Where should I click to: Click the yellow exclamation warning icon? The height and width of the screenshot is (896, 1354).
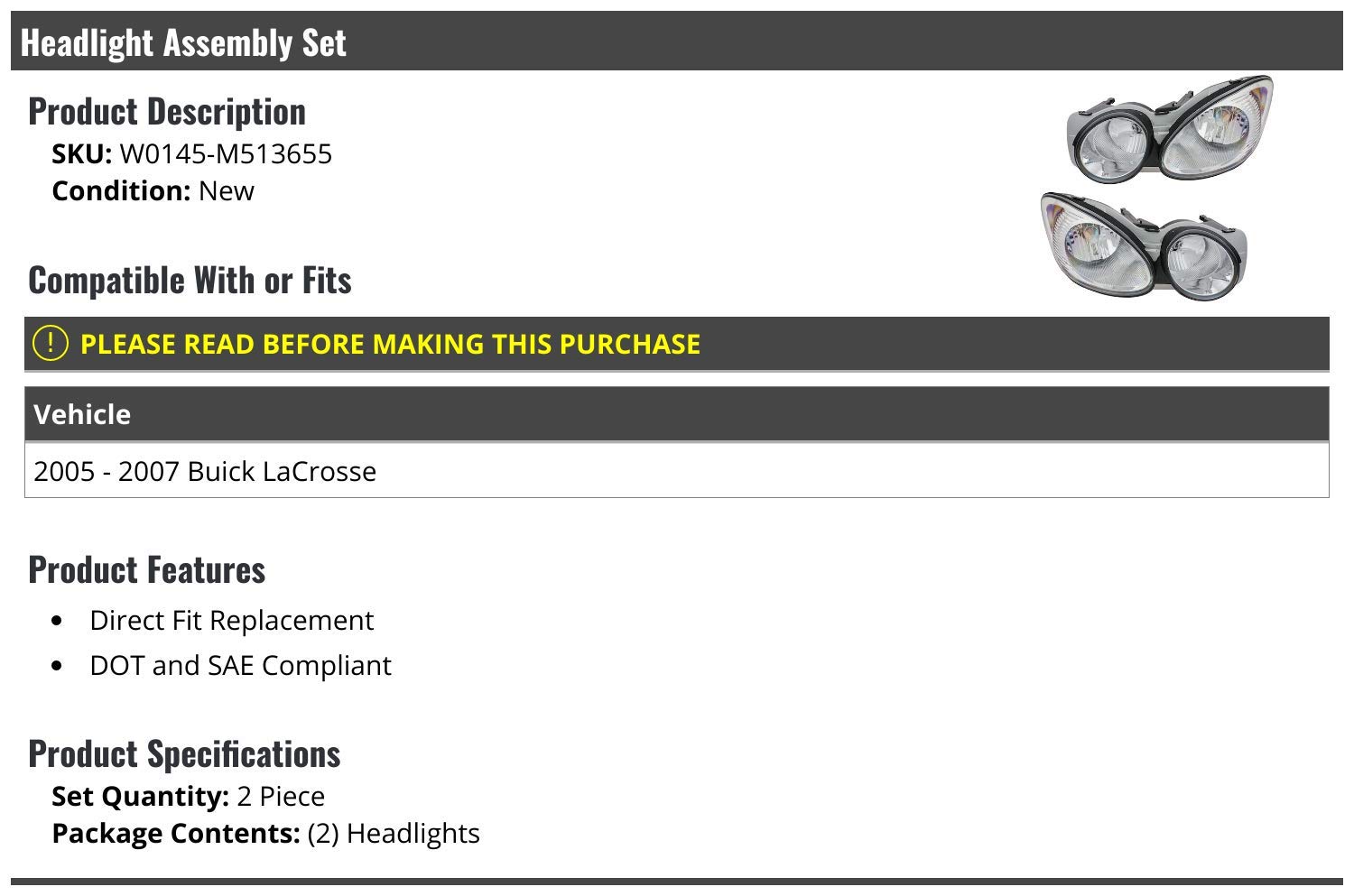pos(50,343)
